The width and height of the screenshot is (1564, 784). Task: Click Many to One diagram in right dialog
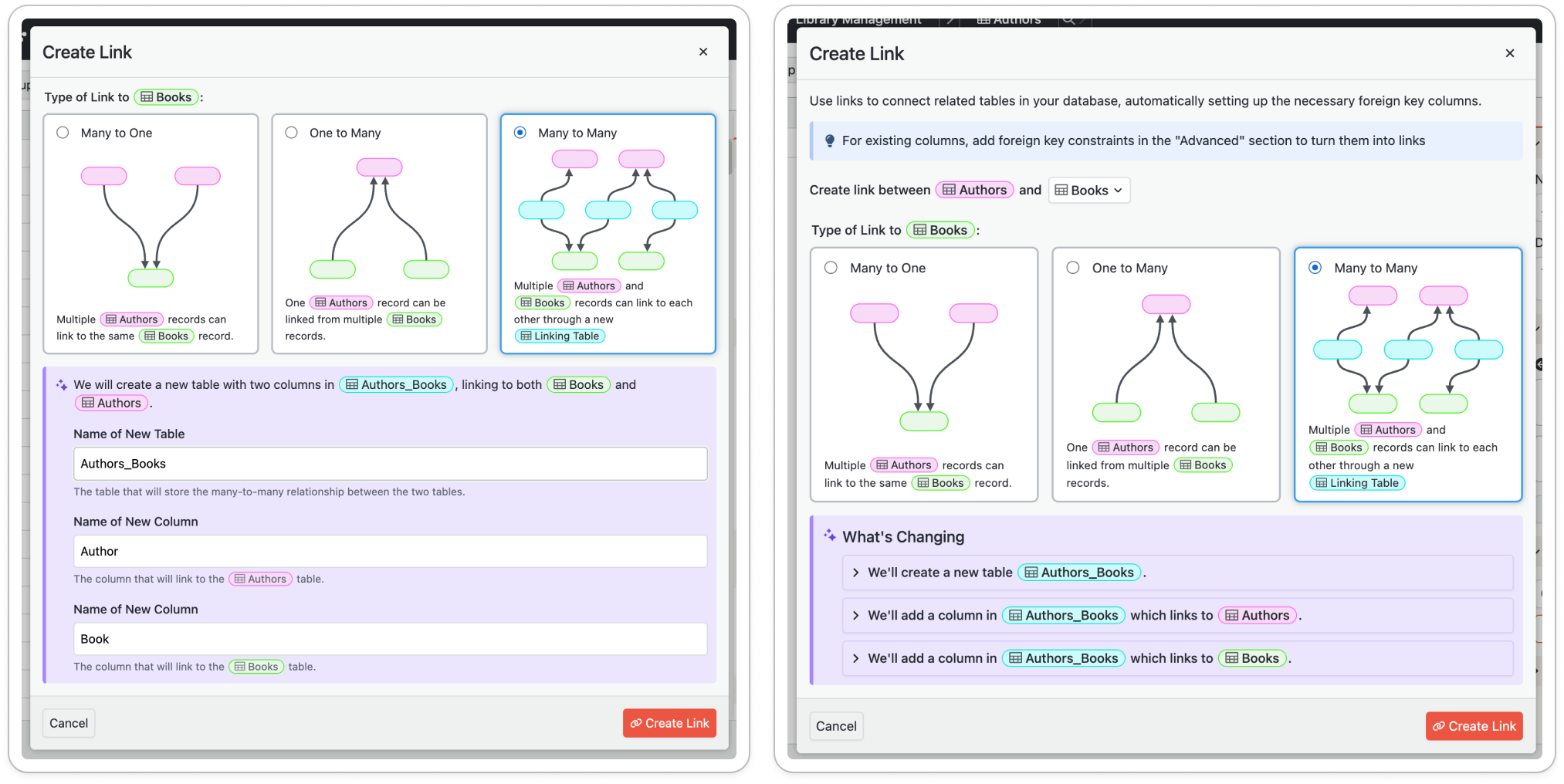pyautogui.click(x=924, y=367)
